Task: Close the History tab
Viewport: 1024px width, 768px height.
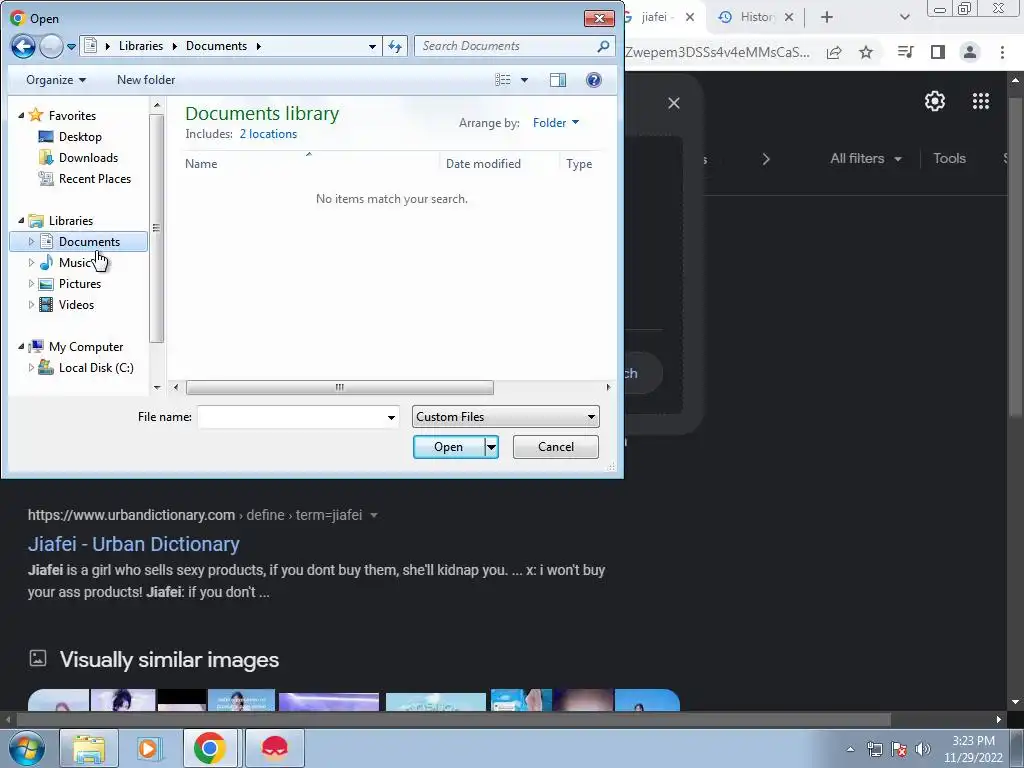Action: 789,18
